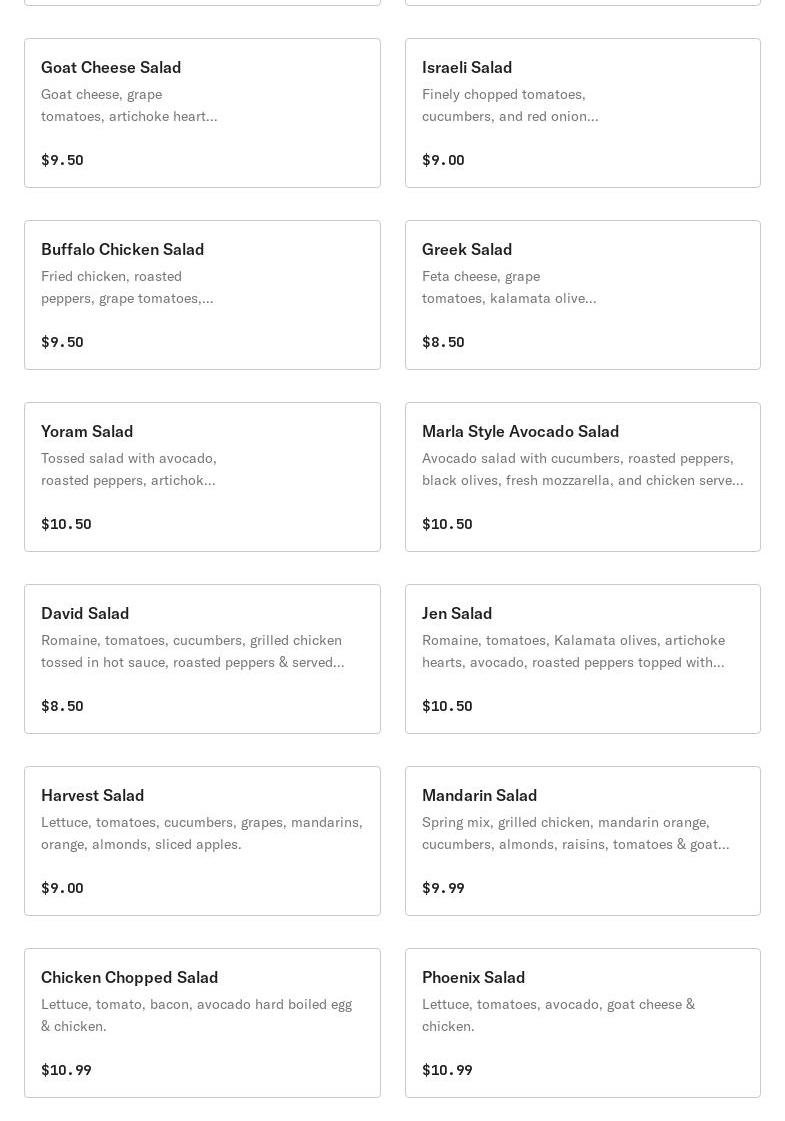Select the Yoram Salad card
Image resolution: width=785 pixels, height=1121 pixels.
click(x=202, y=477)
